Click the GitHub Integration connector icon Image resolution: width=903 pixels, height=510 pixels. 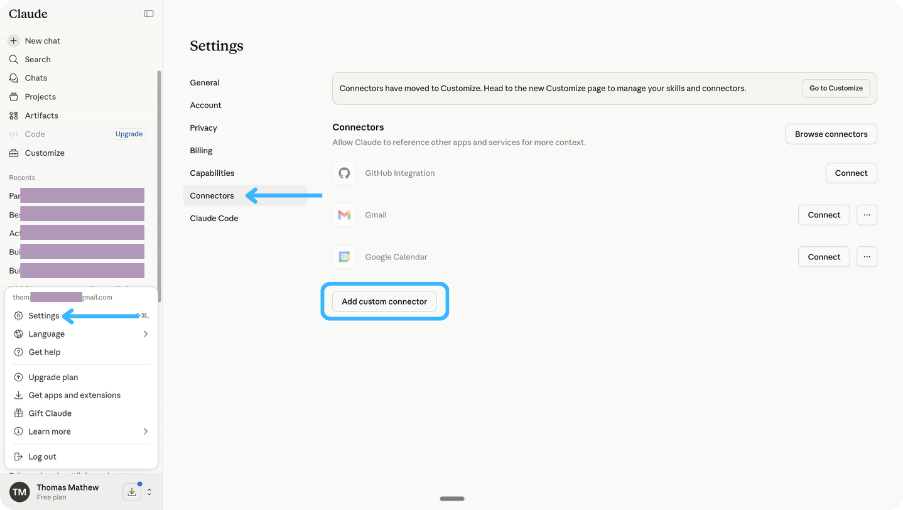344,173
